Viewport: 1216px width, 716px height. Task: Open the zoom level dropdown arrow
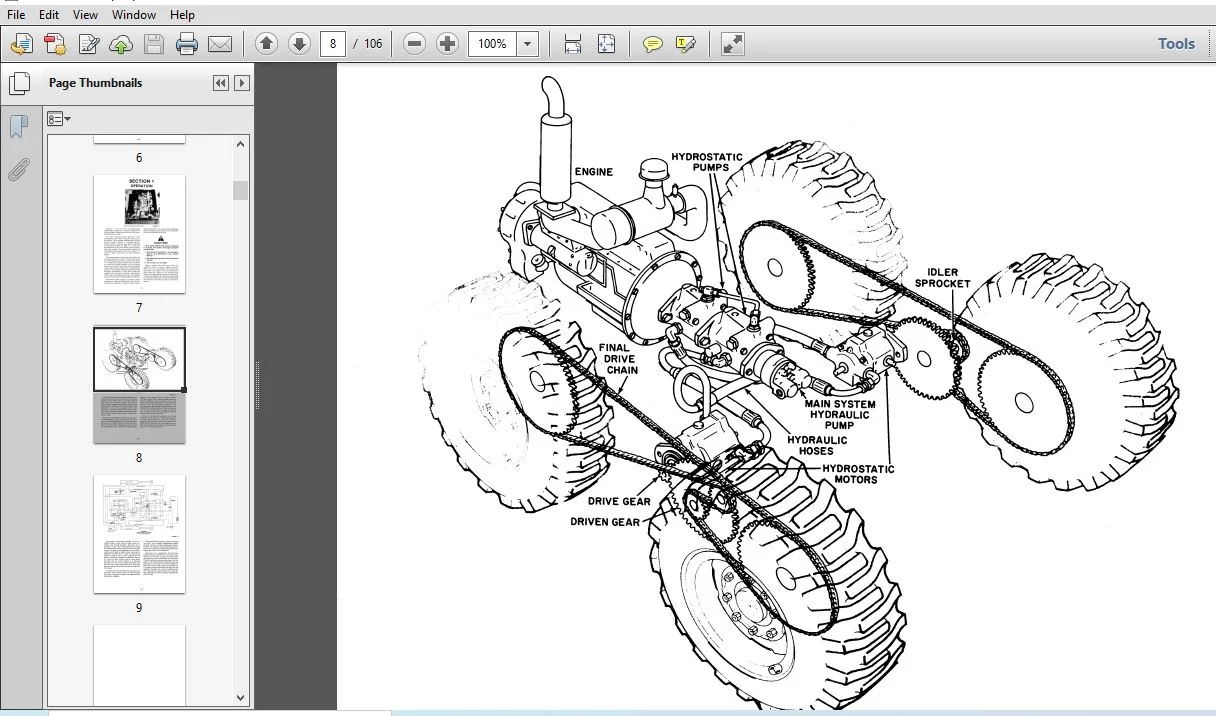point(528,44)
